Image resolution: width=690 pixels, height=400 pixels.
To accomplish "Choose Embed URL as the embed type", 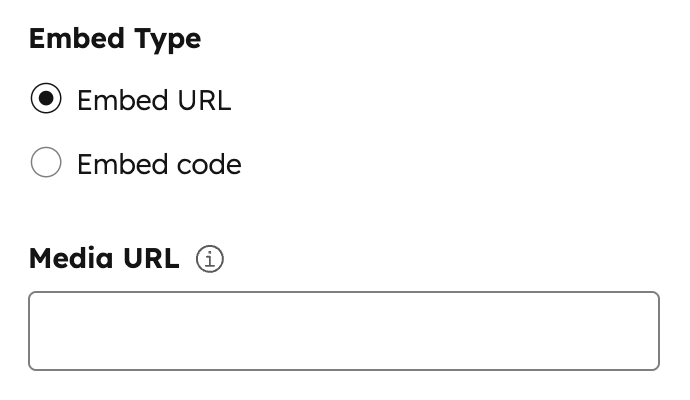I will 46,100.
